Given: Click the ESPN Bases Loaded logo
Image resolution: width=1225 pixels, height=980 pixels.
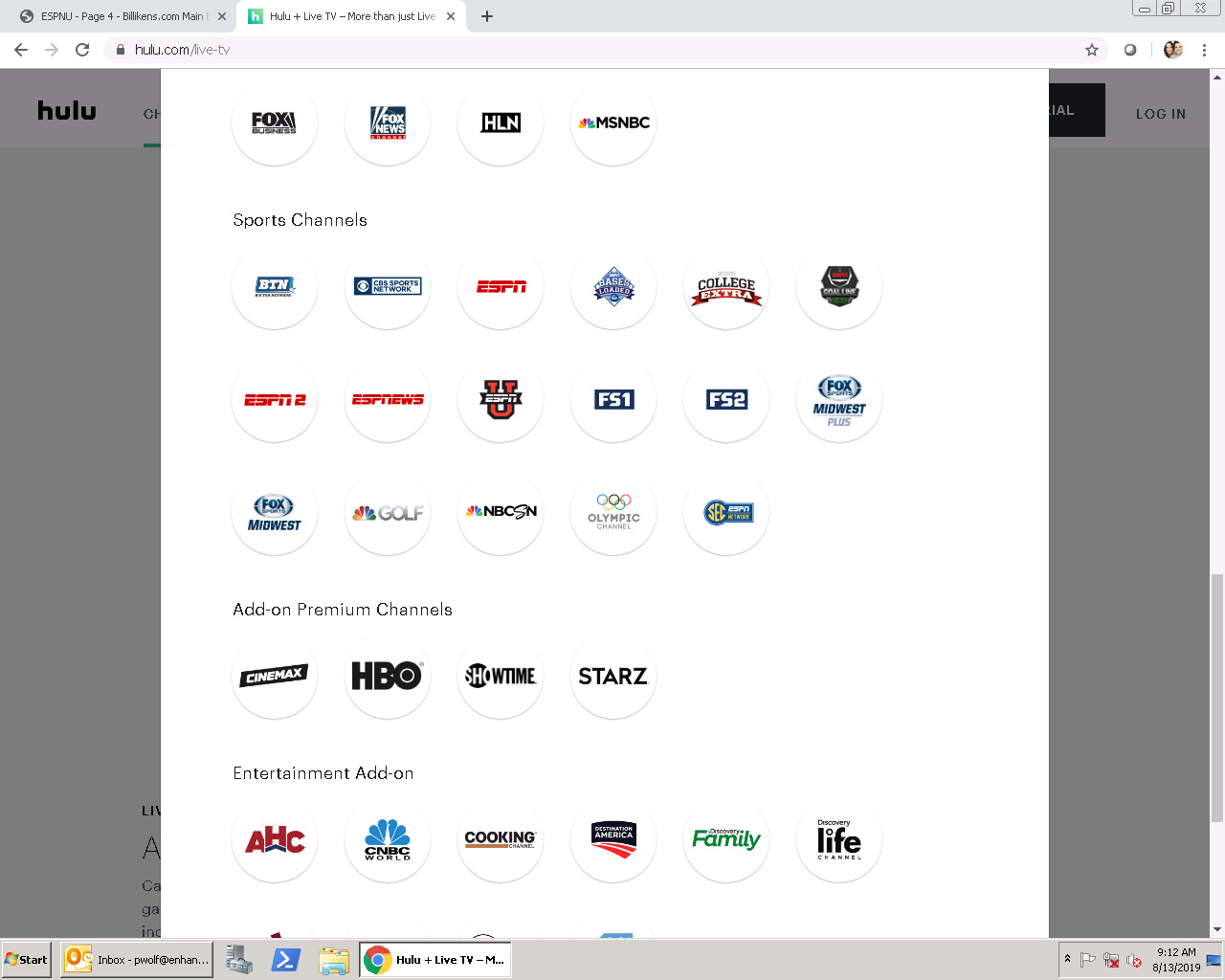Looking at the screenshot, I should point(613,286).
